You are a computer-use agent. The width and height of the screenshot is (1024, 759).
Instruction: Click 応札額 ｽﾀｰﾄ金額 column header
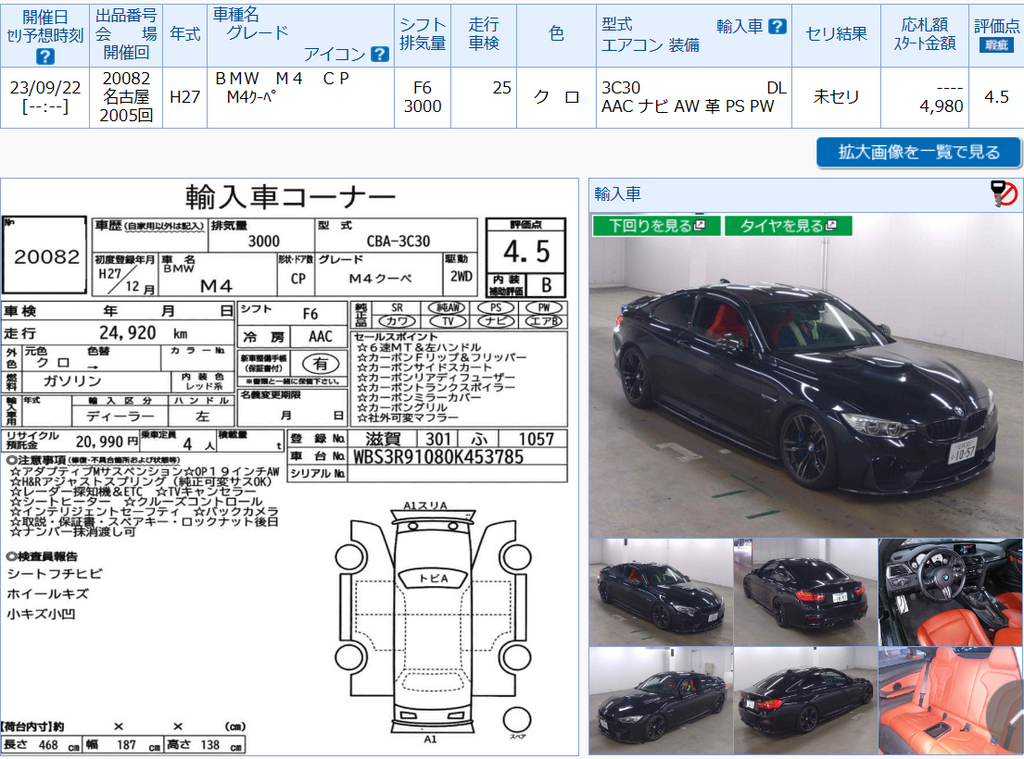tap(924, 34)
